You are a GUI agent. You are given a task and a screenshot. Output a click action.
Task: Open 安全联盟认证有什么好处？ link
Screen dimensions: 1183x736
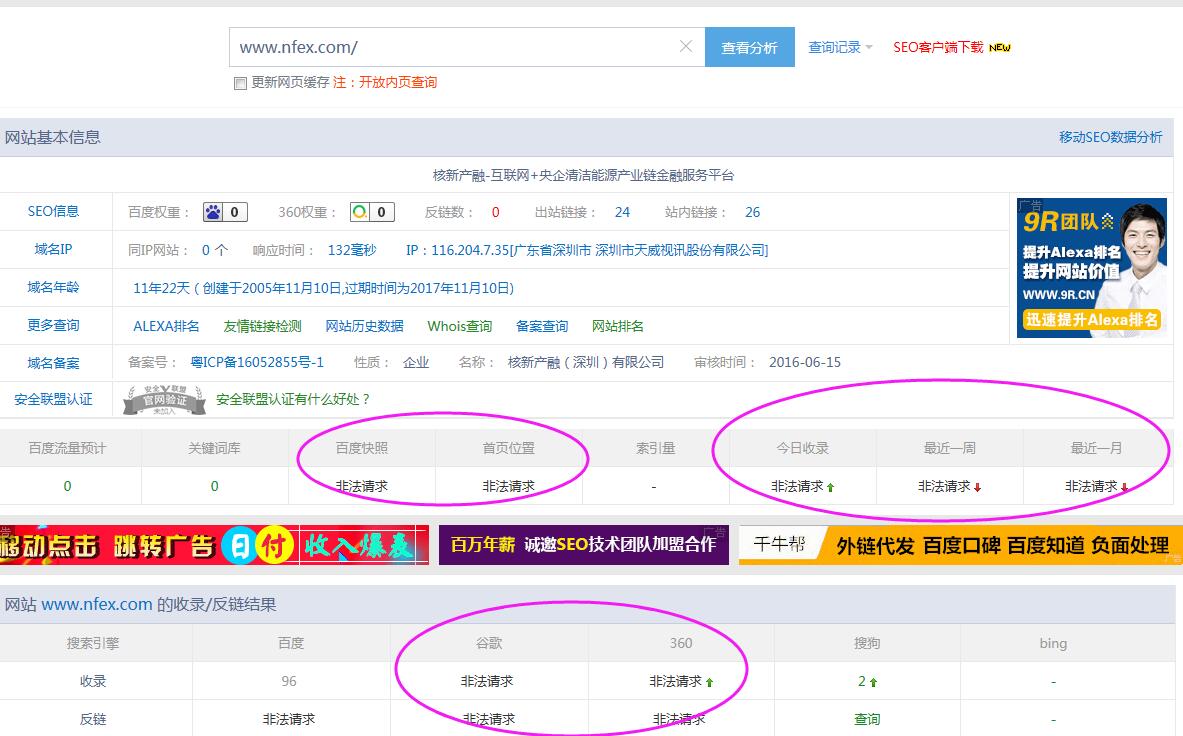coord(293,400)
